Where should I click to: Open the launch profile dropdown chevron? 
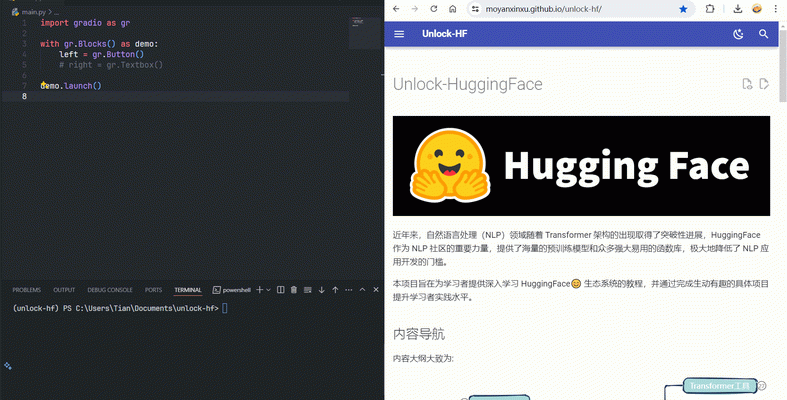[x=269, y=290]
